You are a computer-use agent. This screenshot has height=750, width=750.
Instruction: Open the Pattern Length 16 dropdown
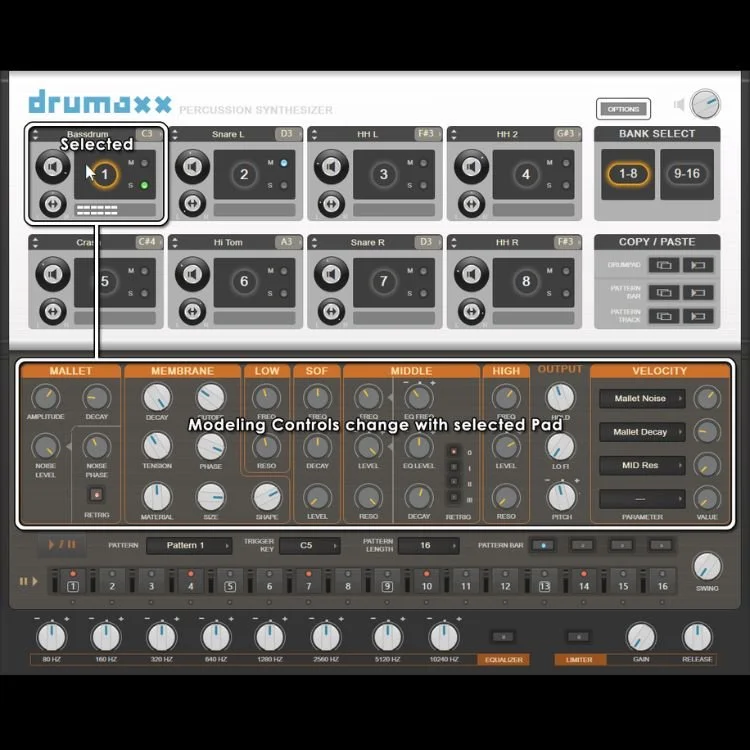429,546
